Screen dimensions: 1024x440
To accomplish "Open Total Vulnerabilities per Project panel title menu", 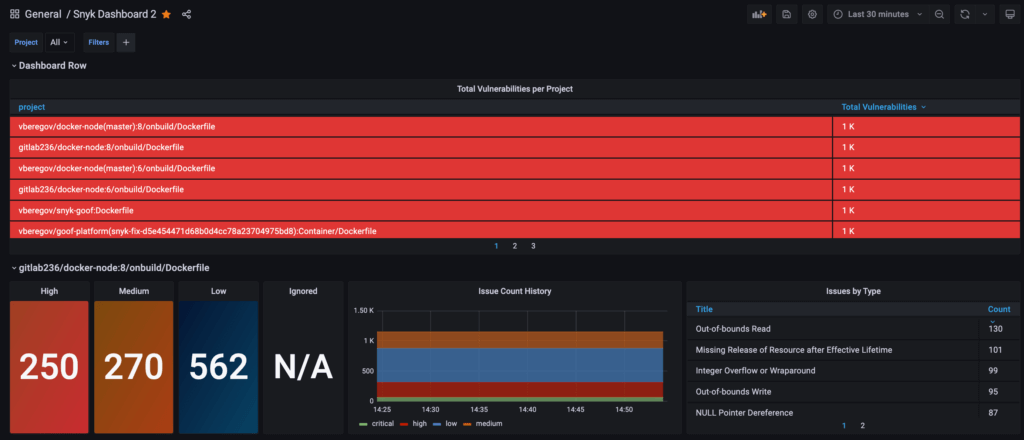I will 515,89.
